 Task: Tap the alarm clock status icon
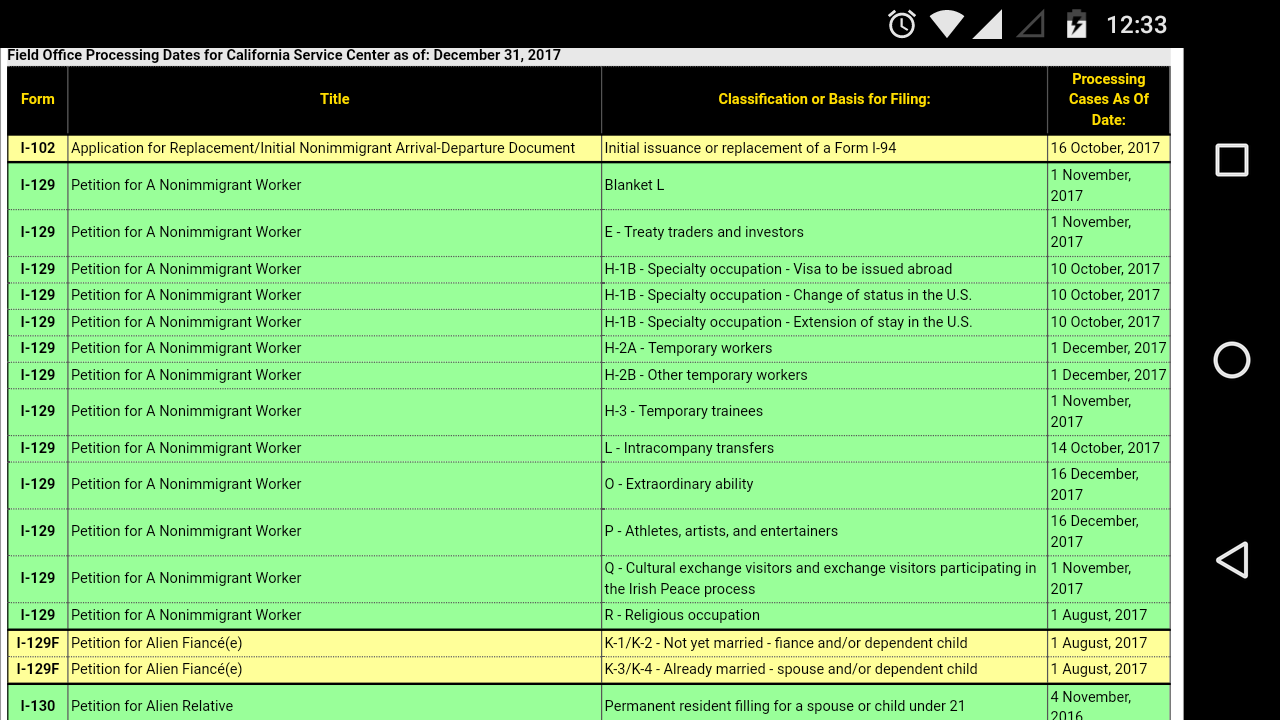(x=902, y=24)
